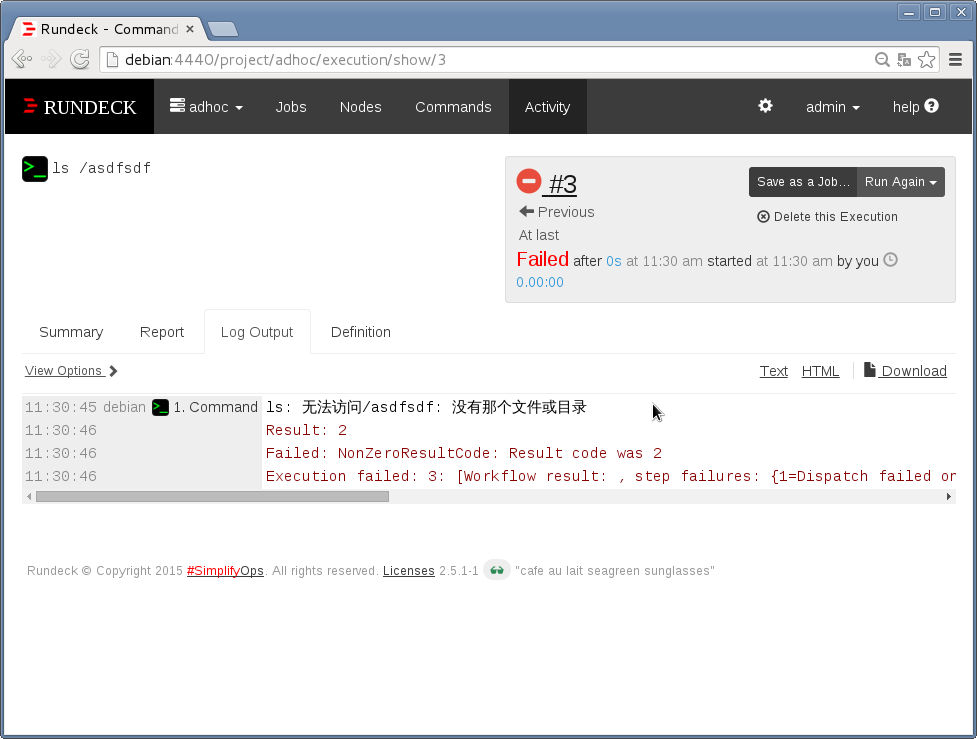Screen dimensions: 977x739
Task: Click the translate icon in address bar
Action: click(904, 60)
